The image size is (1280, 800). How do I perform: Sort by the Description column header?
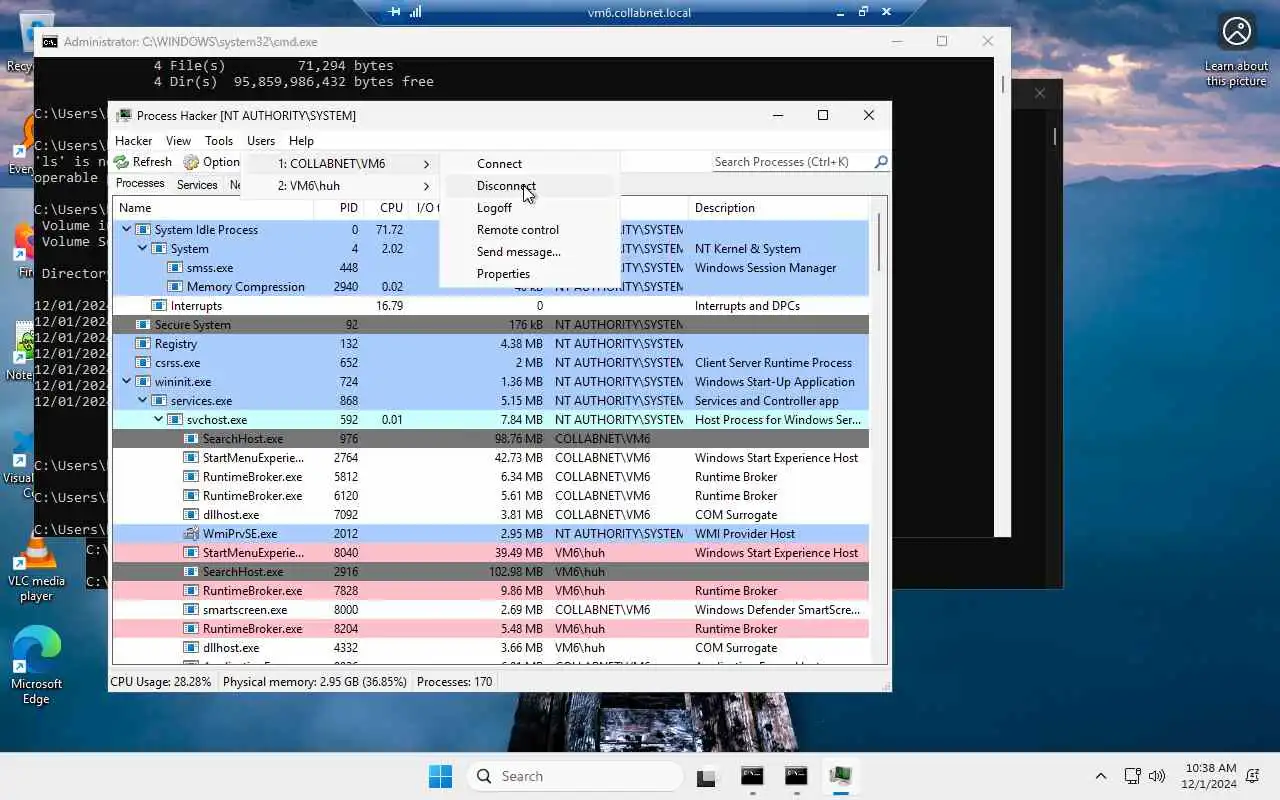778,208
